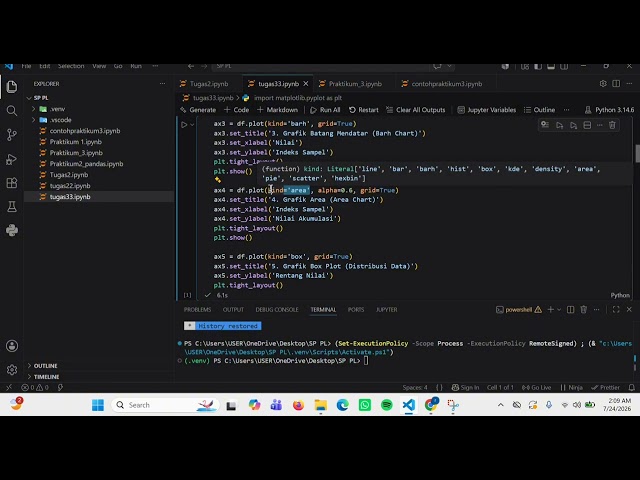This screenshot has height=480, width=640.
Task: Open the Python view in activity bar
Action: 12,230
